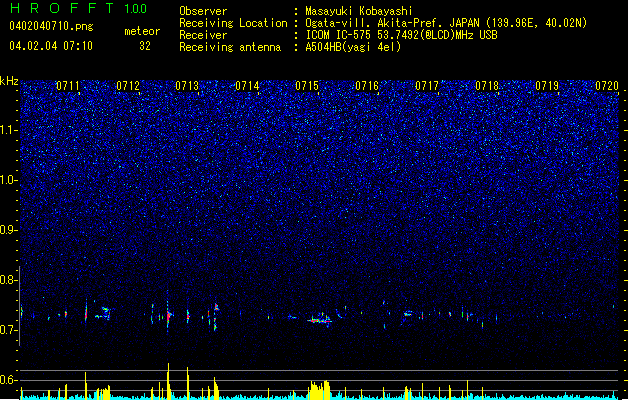Viewport: 629px width, 400px height.
Task: Click time marker 0713
Action: coord(187,86)
